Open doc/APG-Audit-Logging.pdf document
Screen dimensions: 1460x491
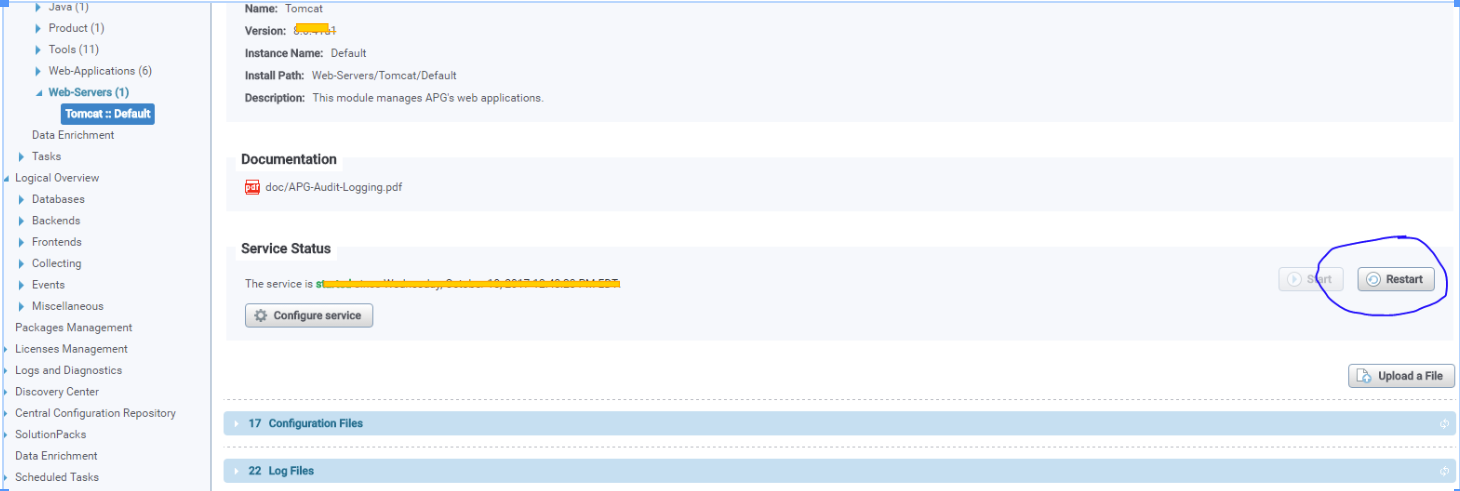click(x=334, y=187)
